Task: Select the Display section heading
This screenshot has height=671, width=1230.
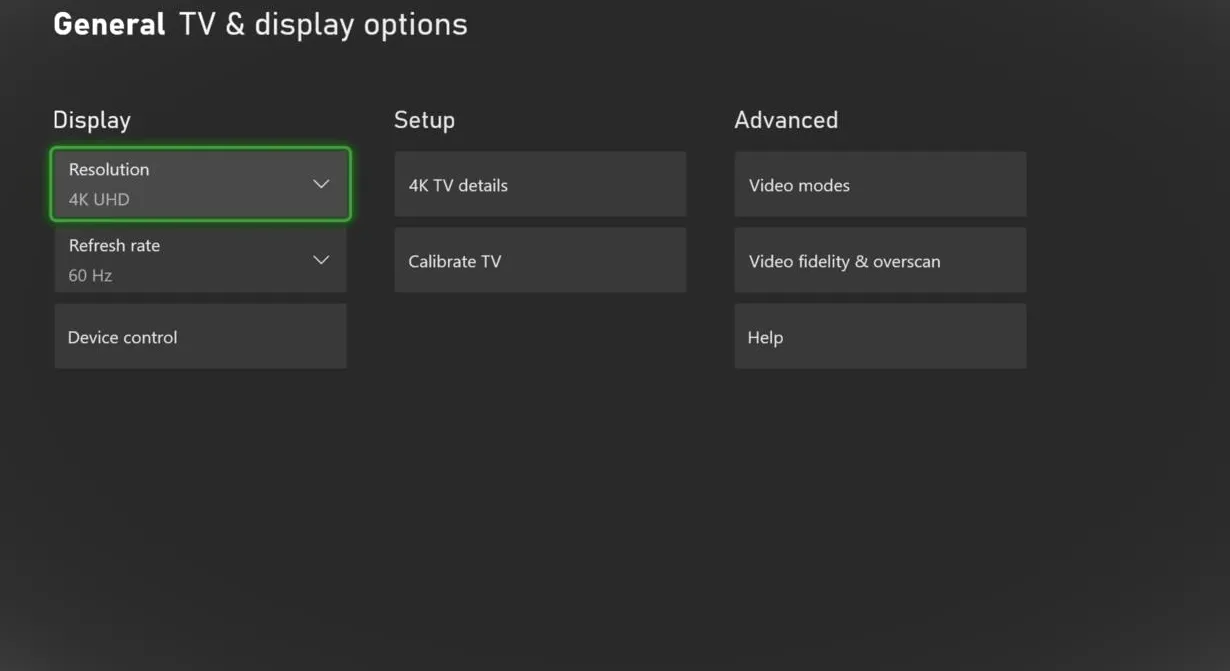Action: (x=92, y=120)
